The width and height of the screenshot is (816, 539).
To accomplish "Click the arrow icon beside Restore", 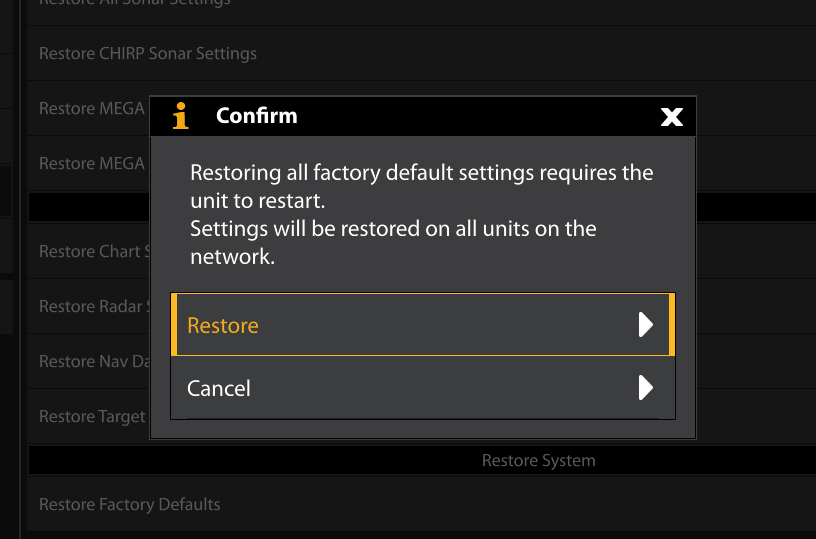I will pyautogui.click(x=646, y=325).
